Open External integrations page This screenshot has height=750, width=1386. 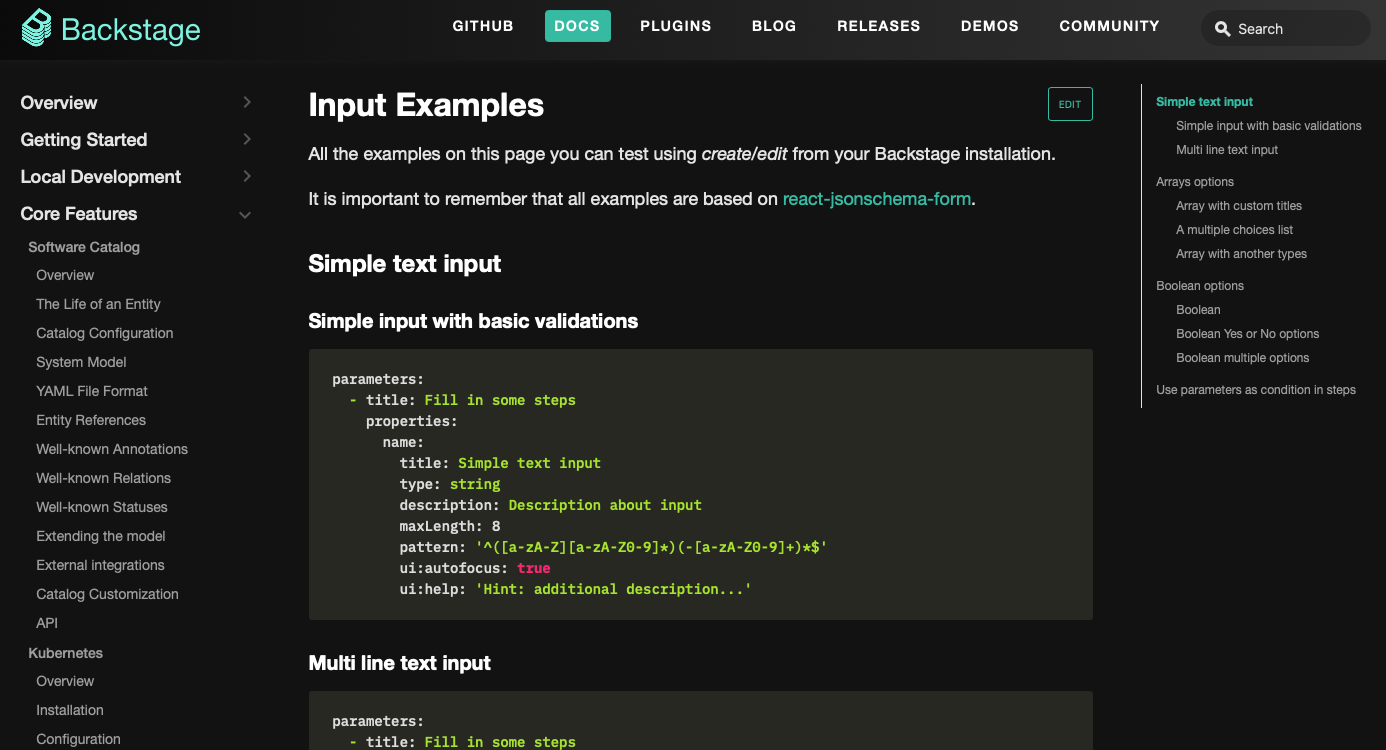100,565
